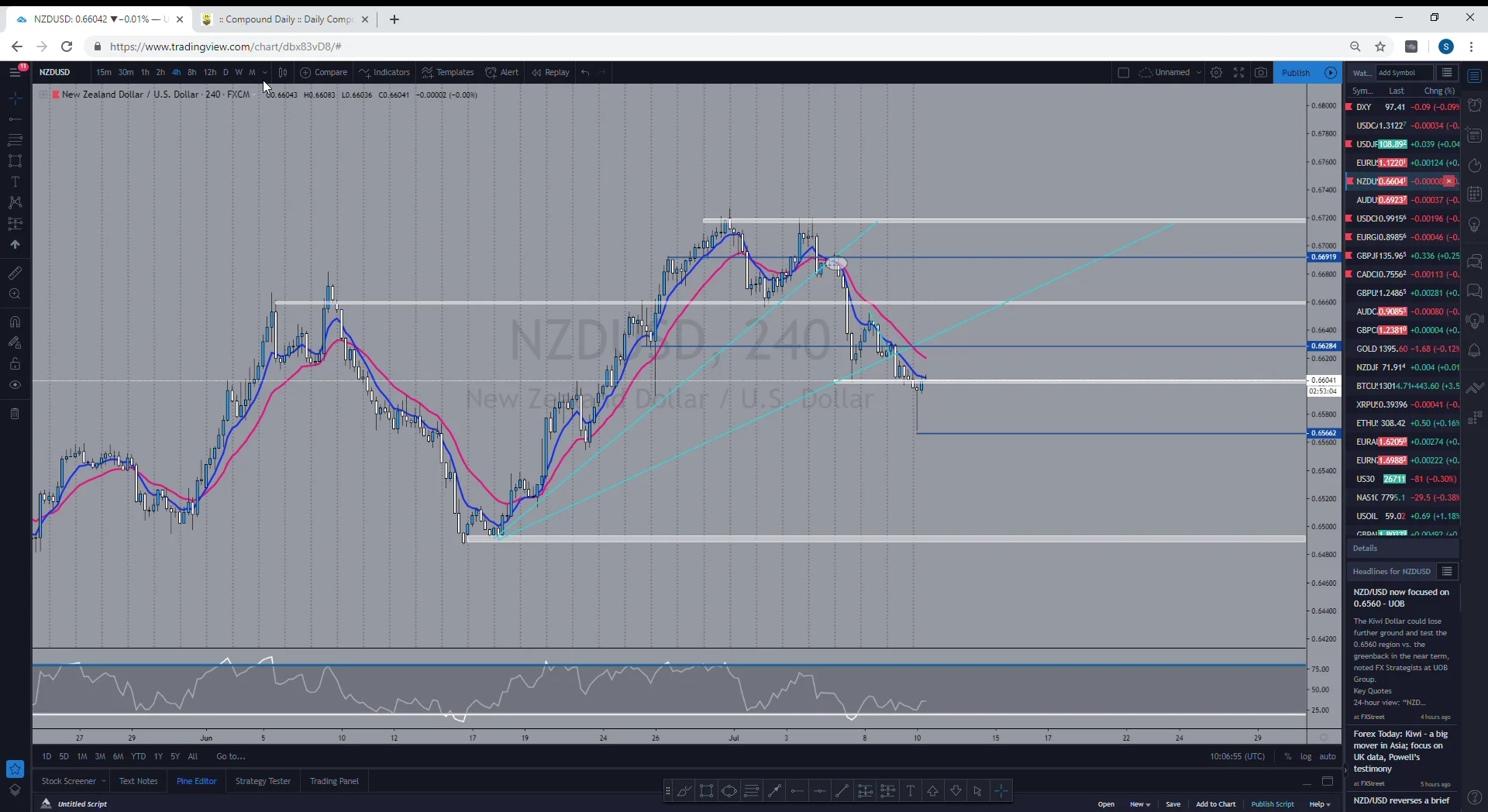Open the candlestick chart style button
1488x812 pixels.
tap(283, 72)
